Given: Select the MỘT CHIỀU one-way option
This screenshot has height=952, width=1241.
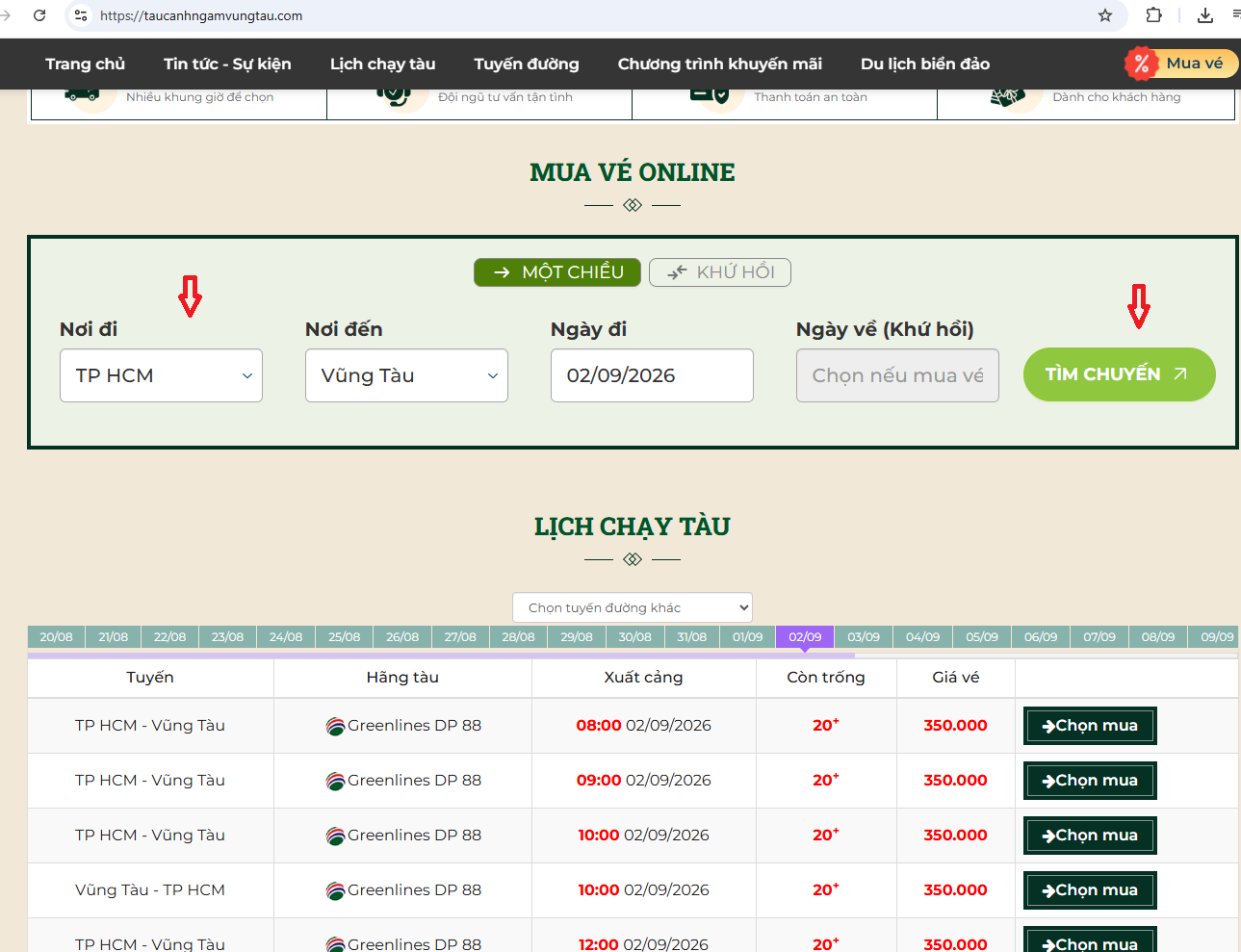Looking at the screenshot, I should [557, 272].
